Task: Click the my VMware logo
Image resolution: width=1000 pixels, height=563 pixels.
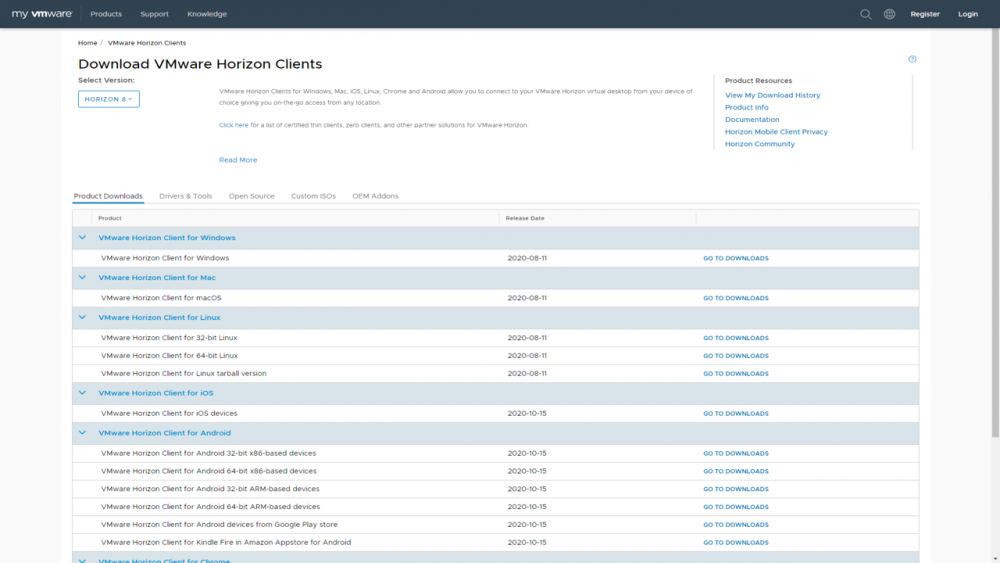Action: pyautogui.click(x=41, y=13)
